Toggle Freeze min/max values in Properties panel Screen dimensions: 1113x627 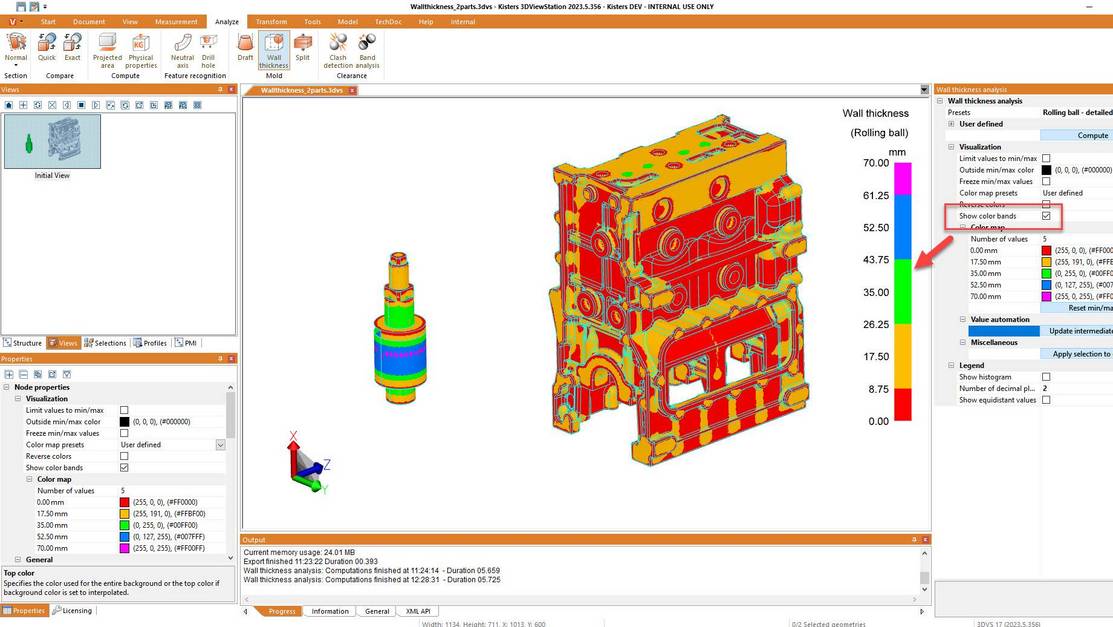pyautogui.click(x=124, y=433)
